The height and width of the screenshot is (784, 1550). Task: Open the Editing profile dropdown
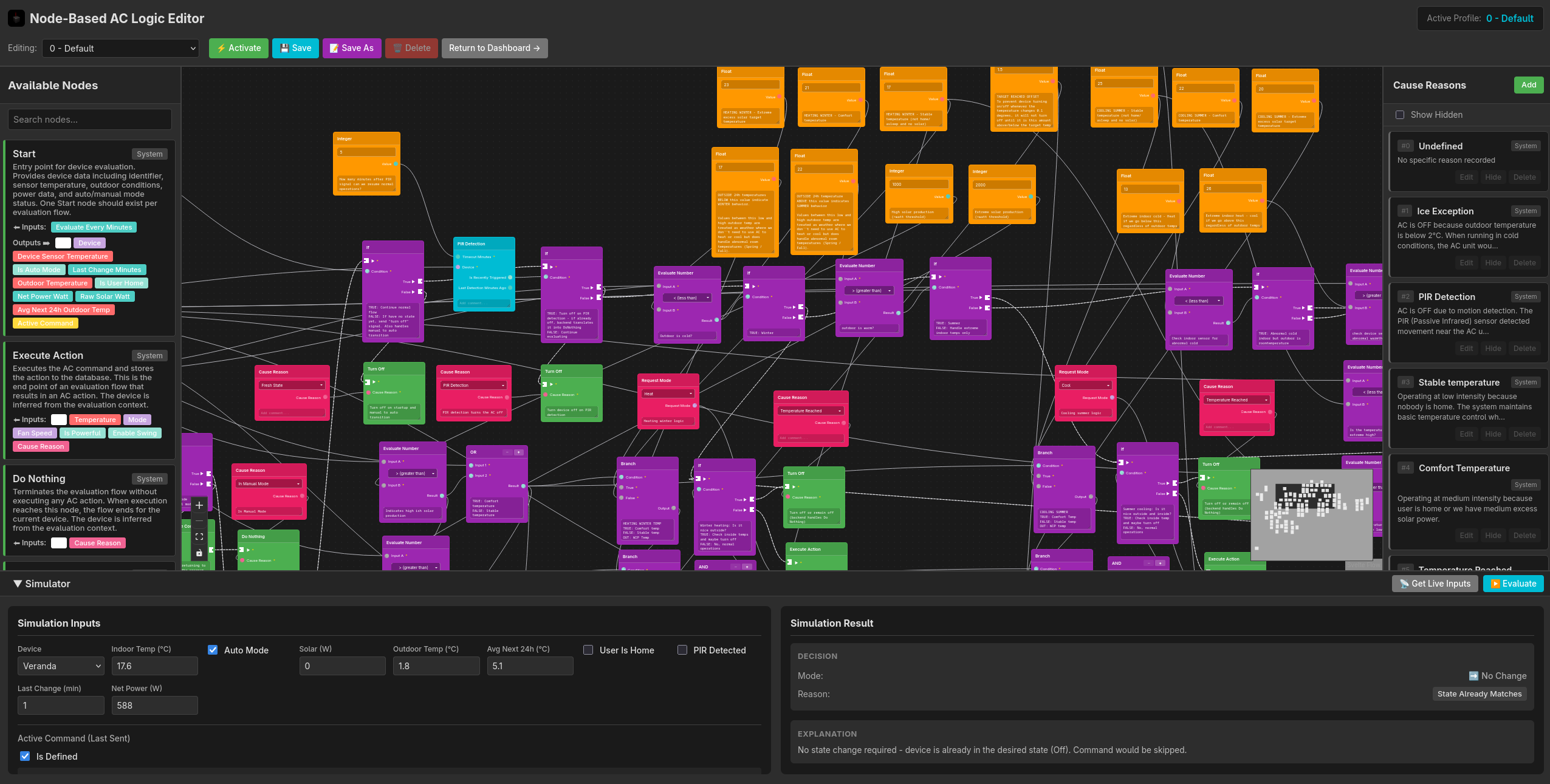coord(120,49)
